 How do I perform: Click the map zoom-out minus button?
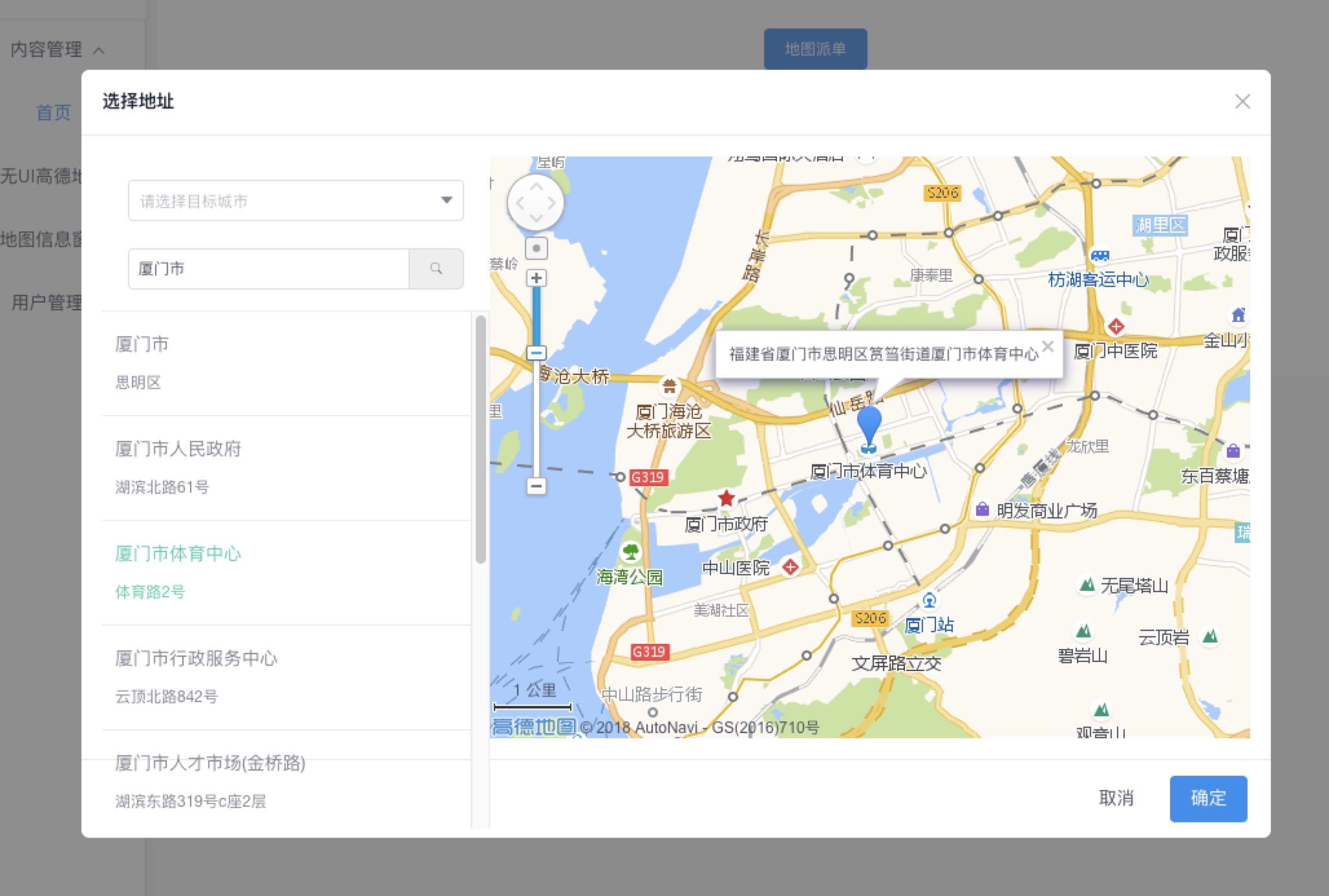(x=536, y=485)
